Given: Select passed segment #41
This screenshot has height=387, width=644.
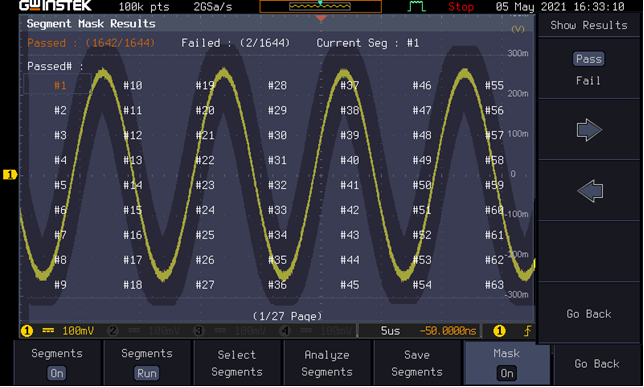Looking at the screenshot, I should click(x=350, y=185).
